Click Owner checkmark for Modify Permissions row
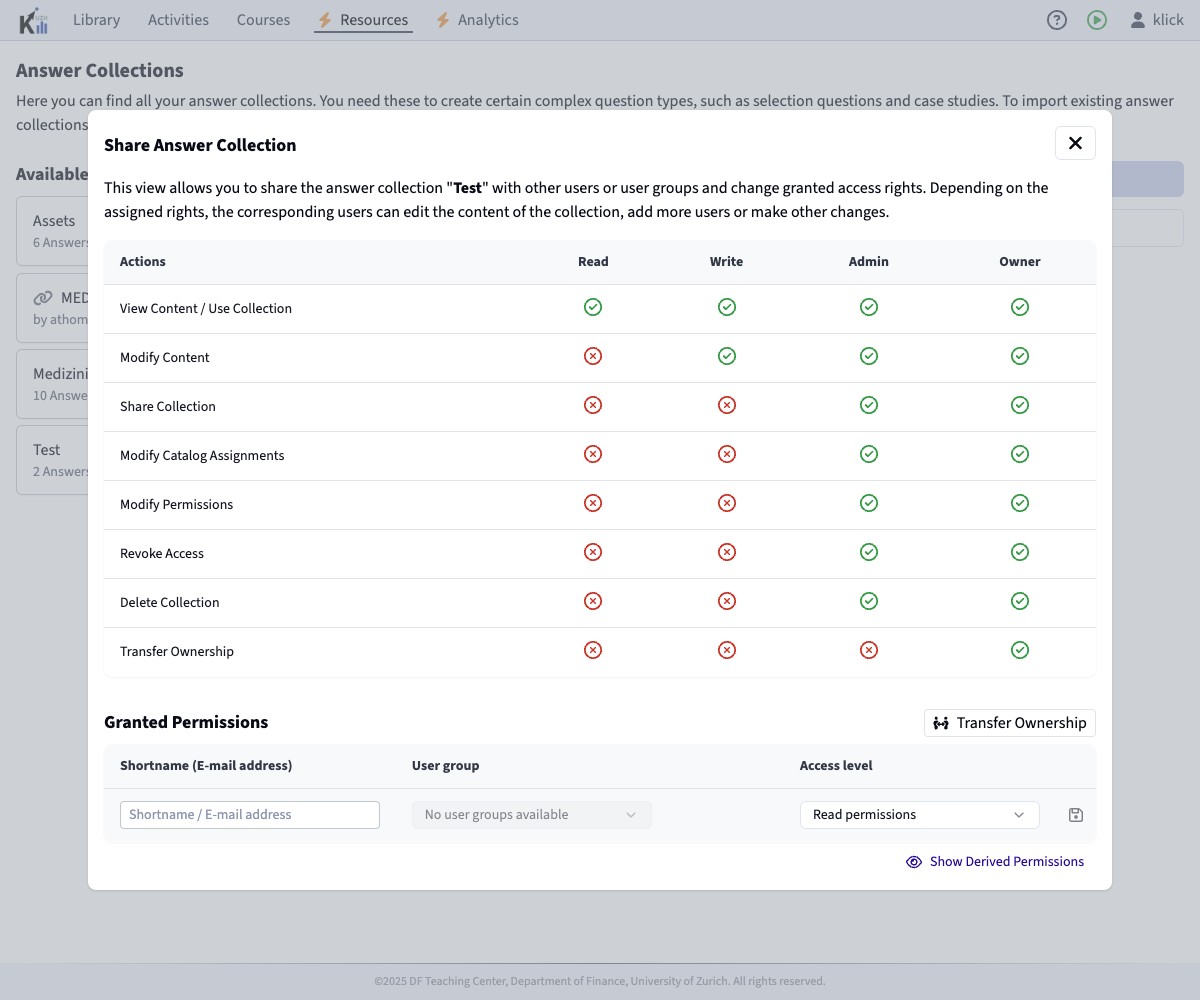Viewport: 1200px width, 1000px height. [x=1020, y=503]
